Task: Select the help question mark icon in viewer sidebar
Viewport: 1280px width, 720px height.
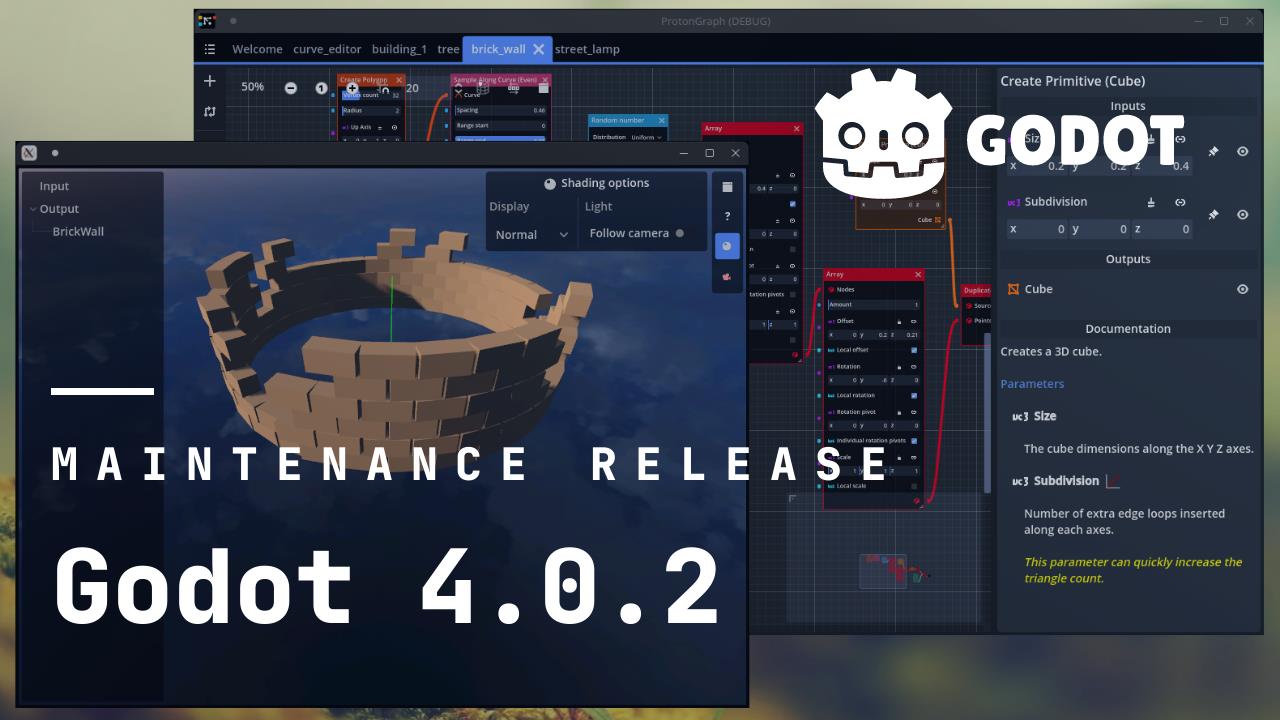Action: pos(727,215)
